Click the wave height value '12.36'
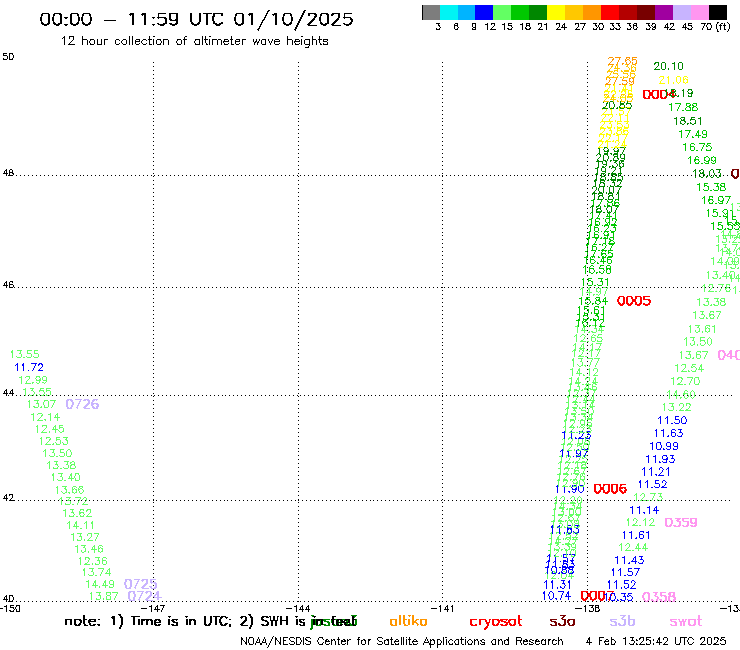The height and width of the screenshot is (650, 740). pos(92,561)
